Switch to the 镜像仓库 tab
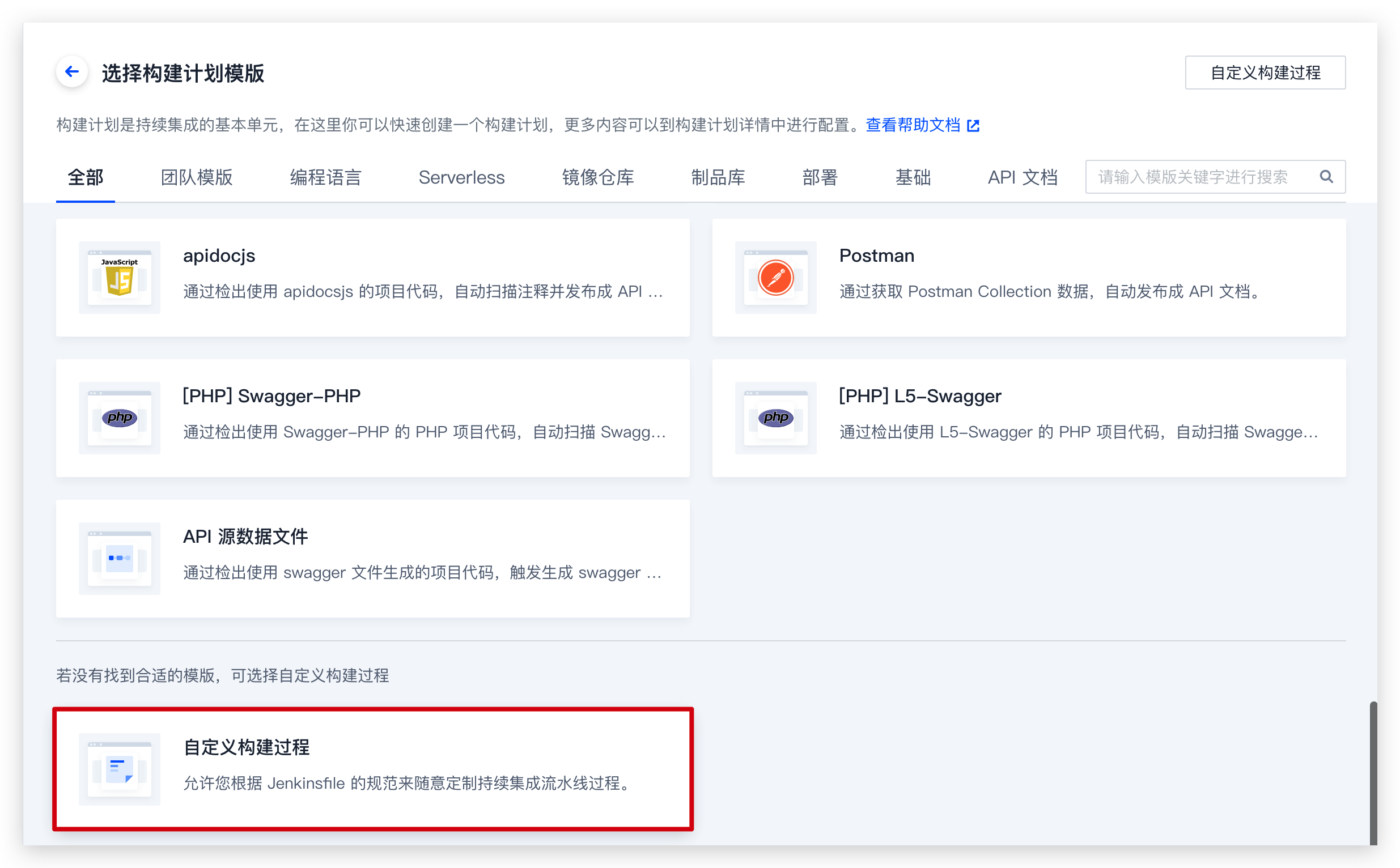1400x868 pixels. pyautogui.click(x=598, y=177)
